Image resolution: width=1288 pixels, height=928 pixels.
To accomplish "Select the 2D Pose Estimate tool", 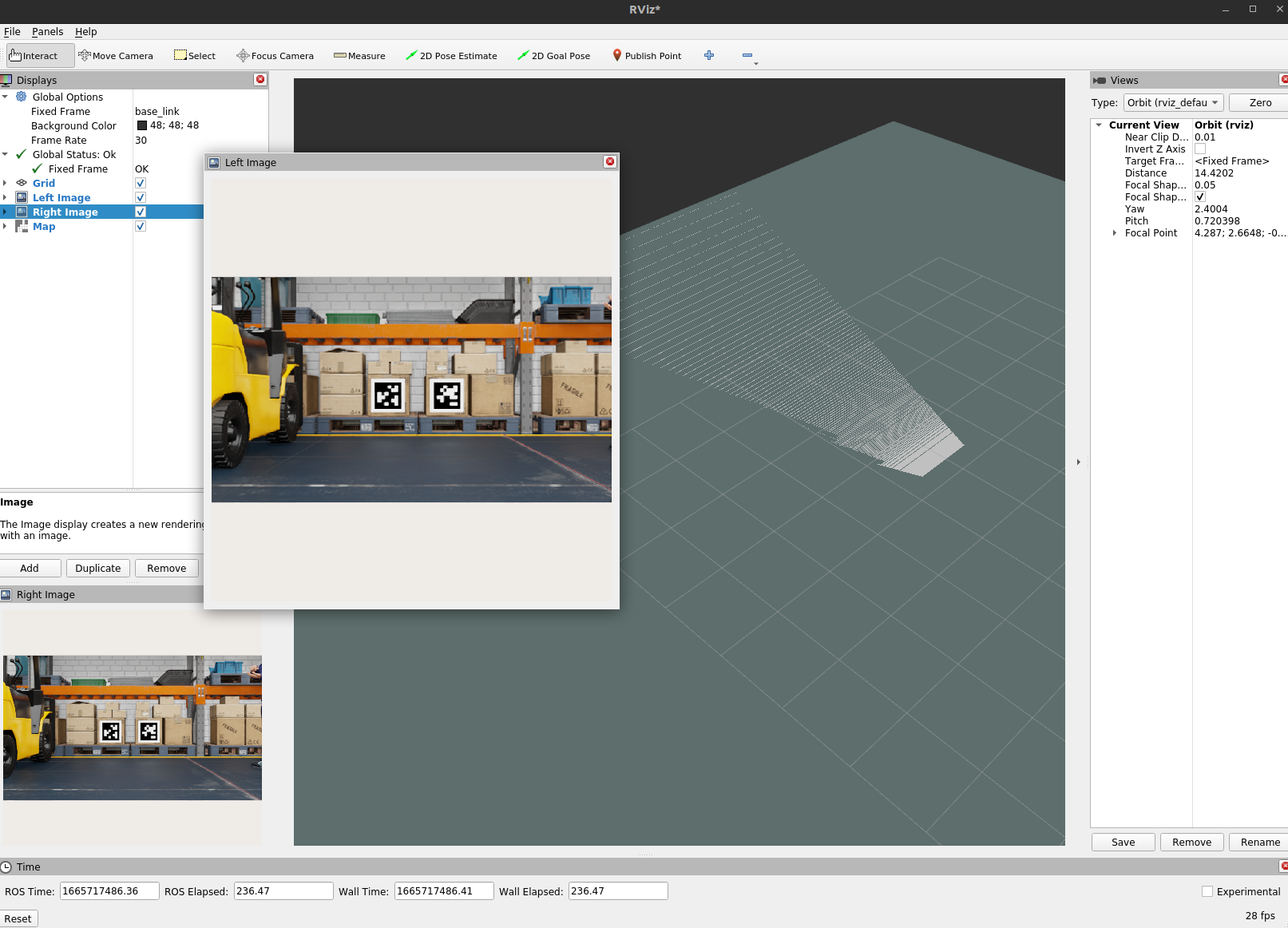I will (x=452, y=55).
